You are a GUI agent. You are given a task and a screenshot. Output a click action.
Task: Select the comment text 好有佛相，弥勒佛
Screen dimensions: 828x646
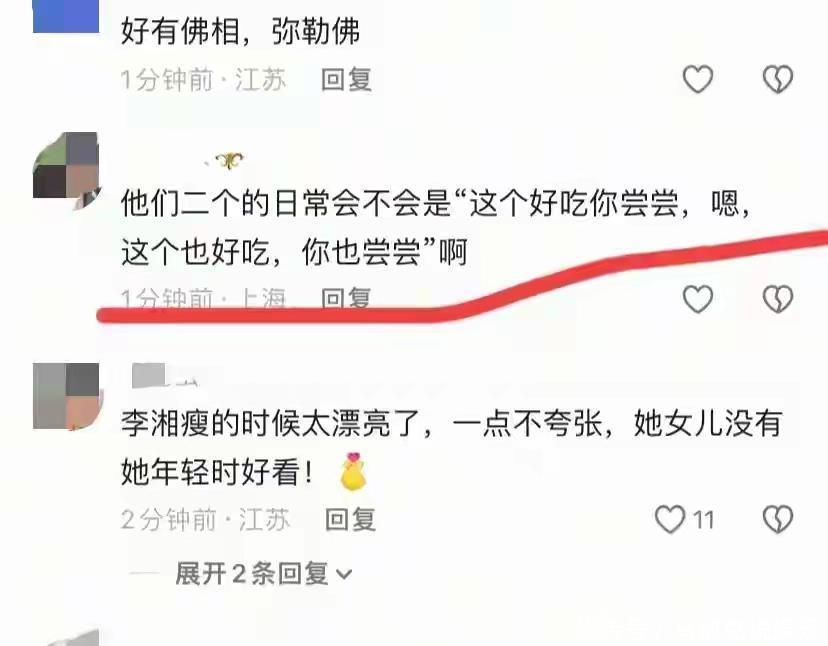coord(241,32)
